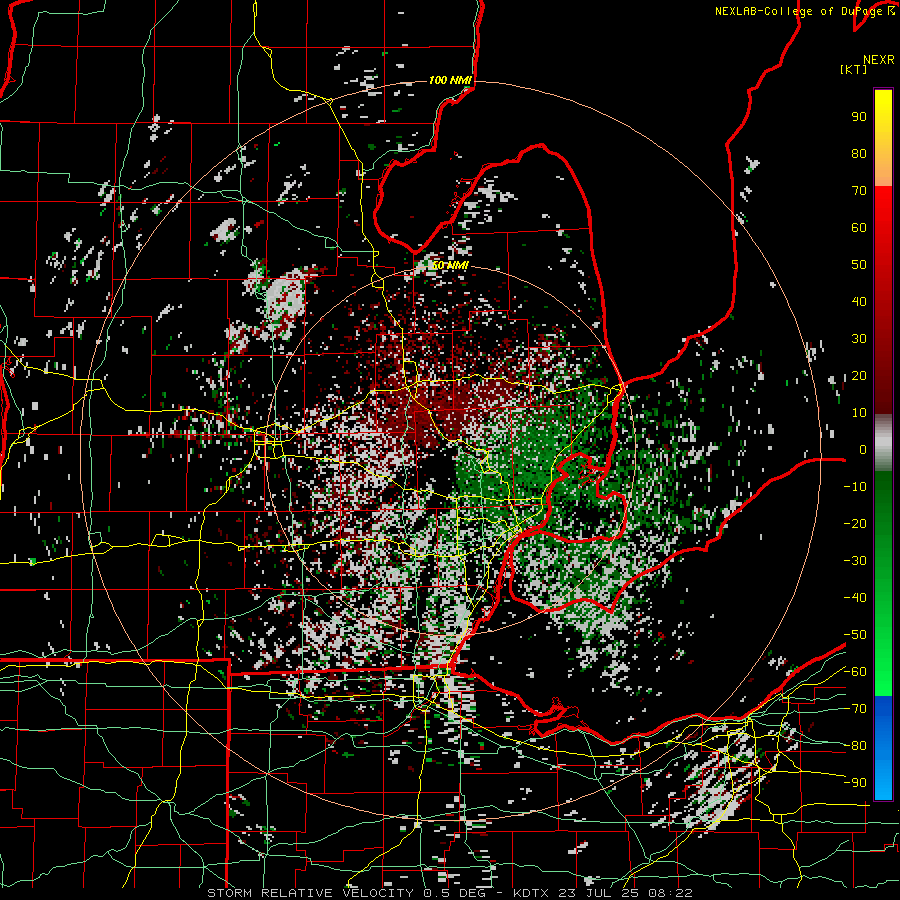Click the -60 value on the velocity scale

855,672
